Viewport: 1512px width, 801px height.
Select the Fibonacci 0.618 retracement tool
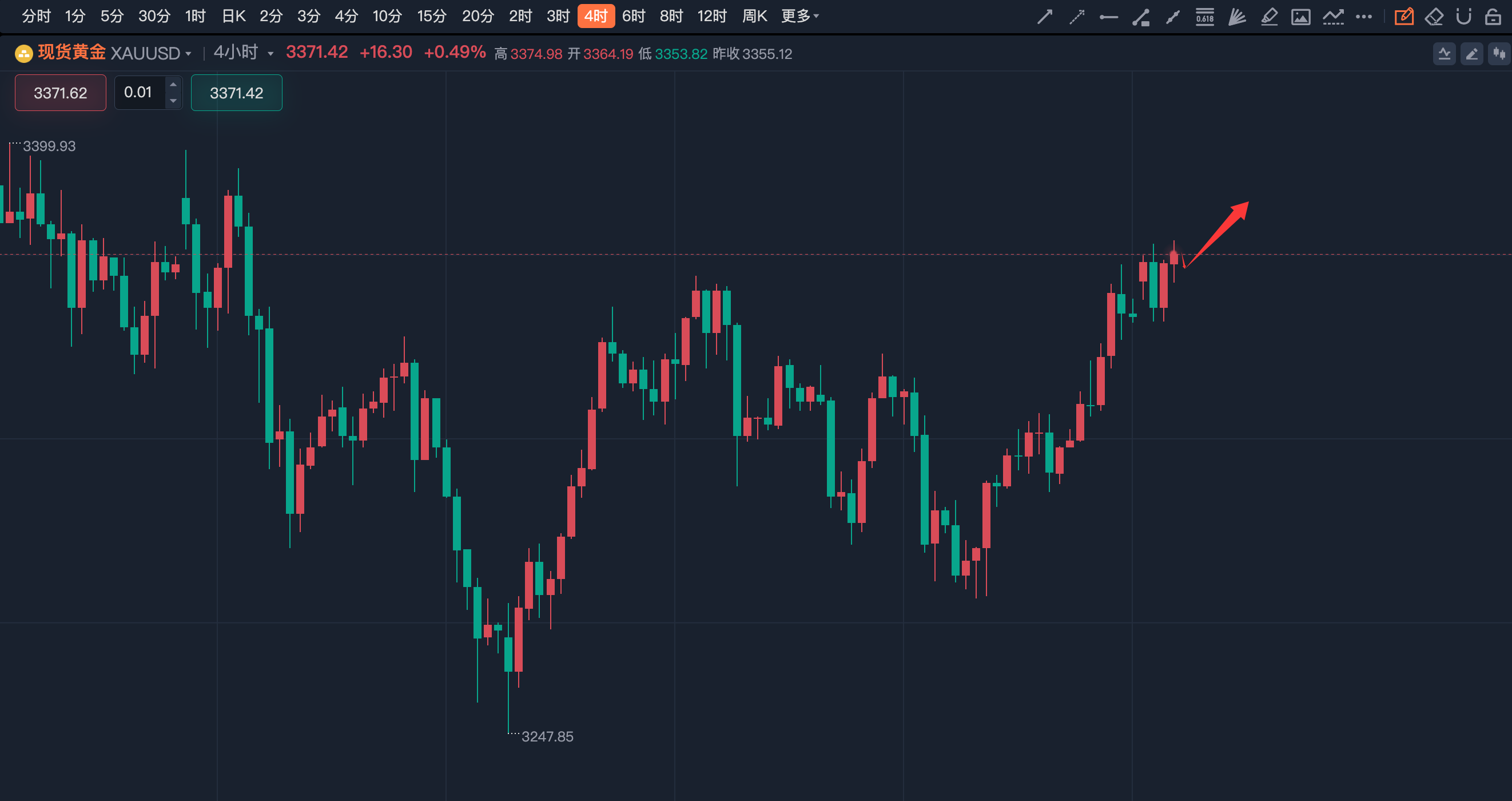coord(1205,17)
